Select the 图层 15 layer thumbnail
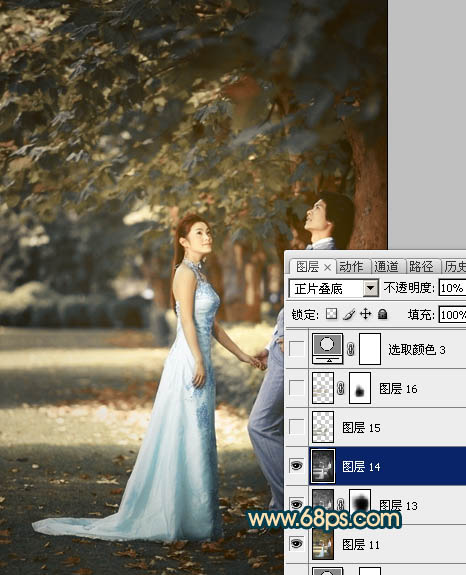 (323, 427)
